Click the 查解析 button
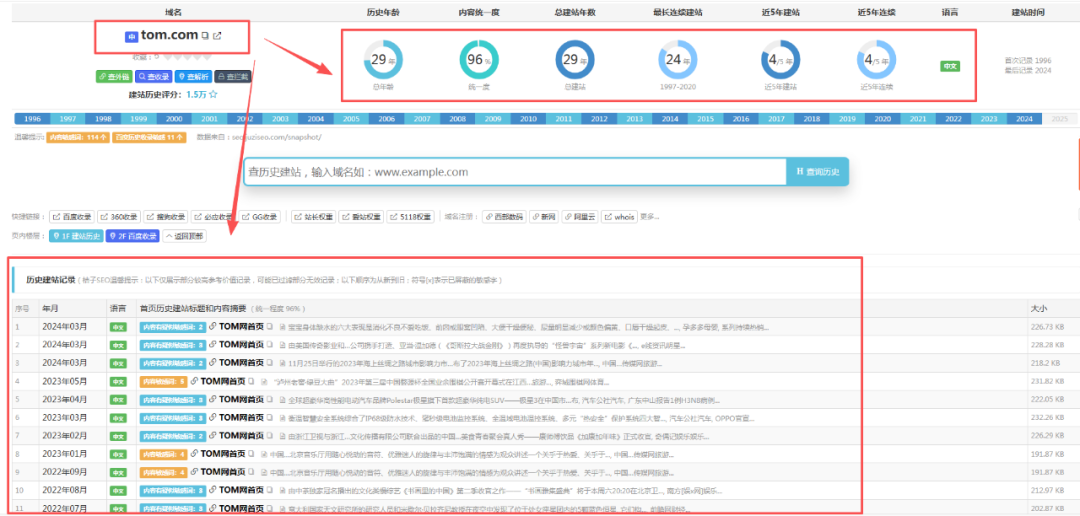1080x516 pixels. 194,76
